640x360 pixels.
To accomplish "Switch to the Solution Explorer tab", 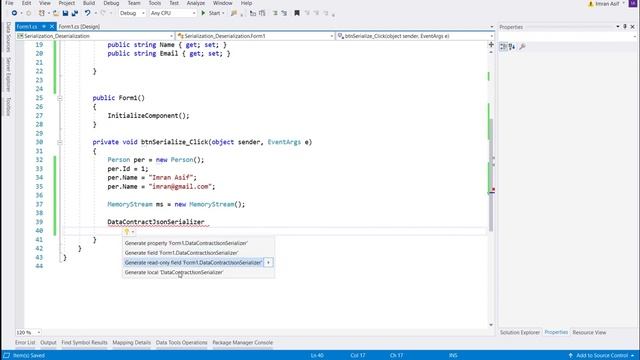I will (520, 333).
